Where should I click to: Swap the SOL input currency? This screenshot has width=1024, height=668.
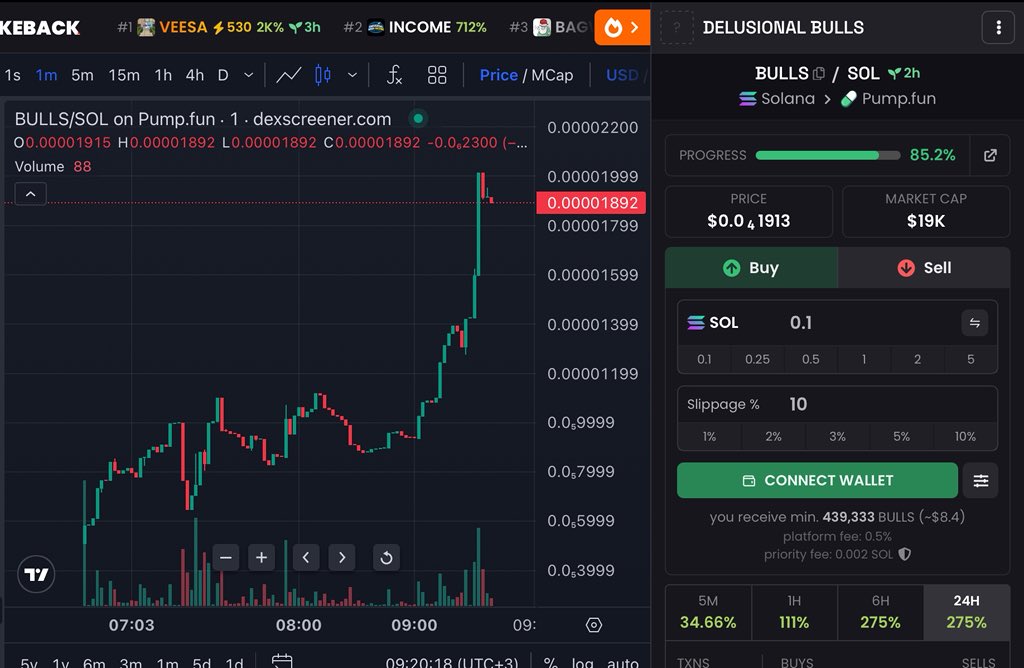[x=974, y=323]
